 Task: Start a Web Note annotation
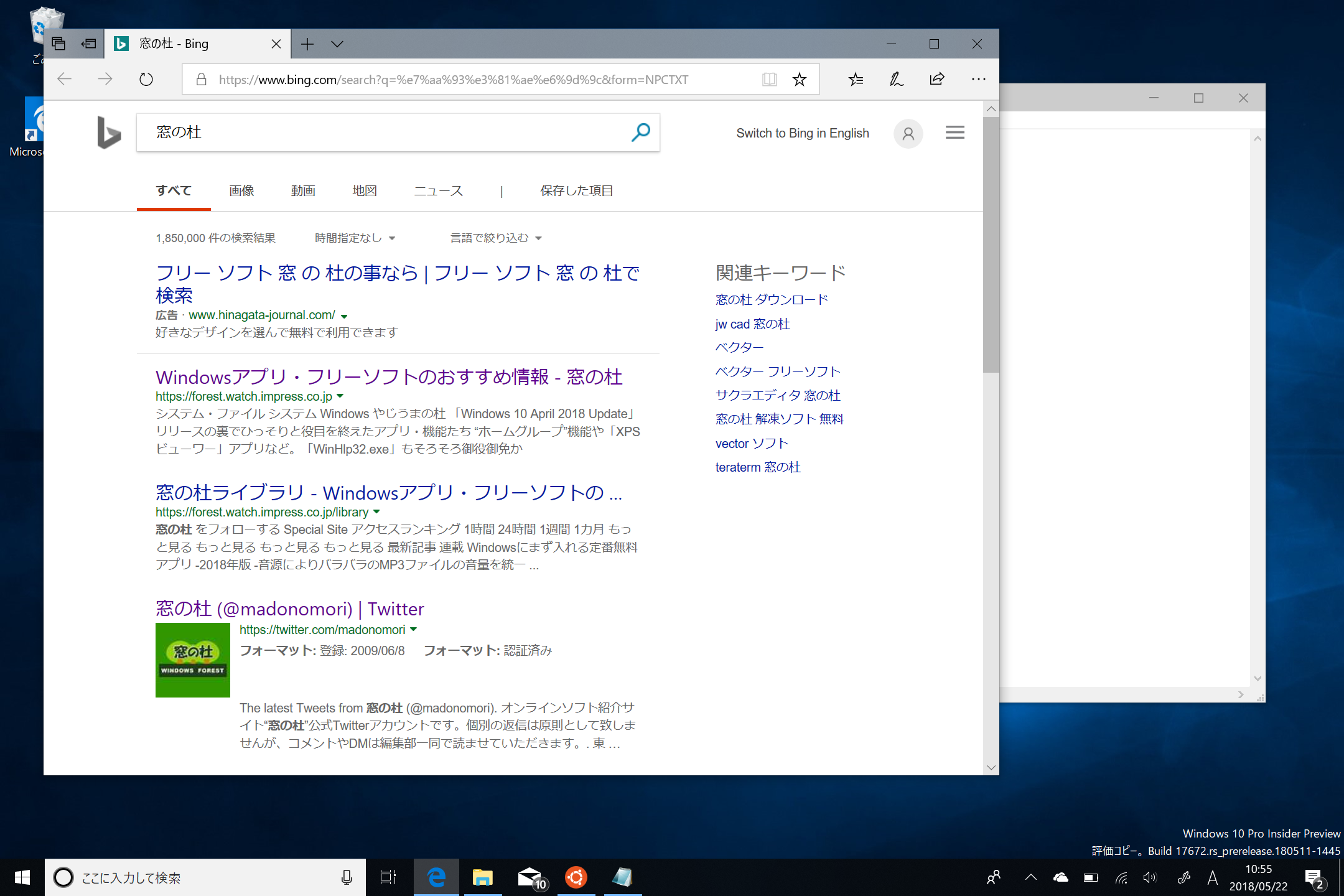point(895,79)
